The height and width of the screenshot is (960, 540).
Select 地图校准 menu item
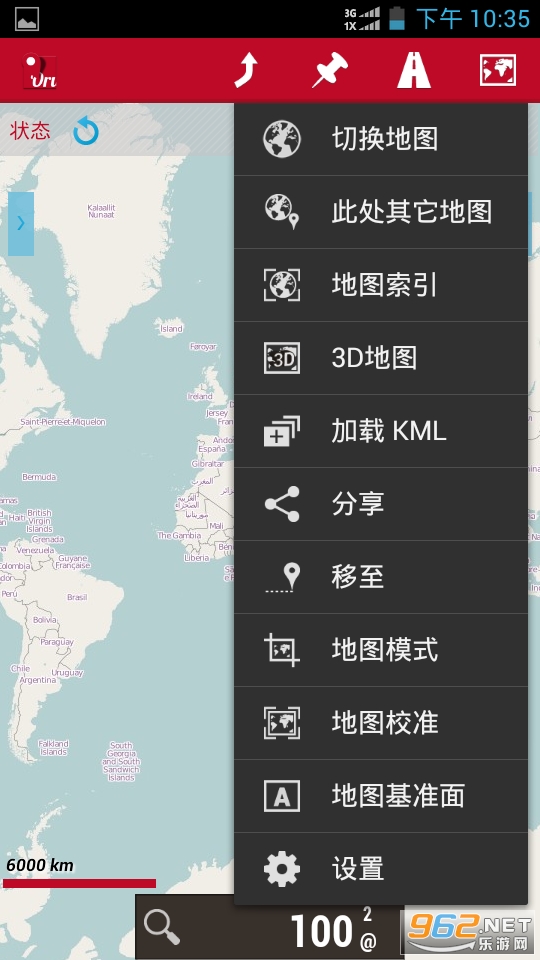point(381,722)
